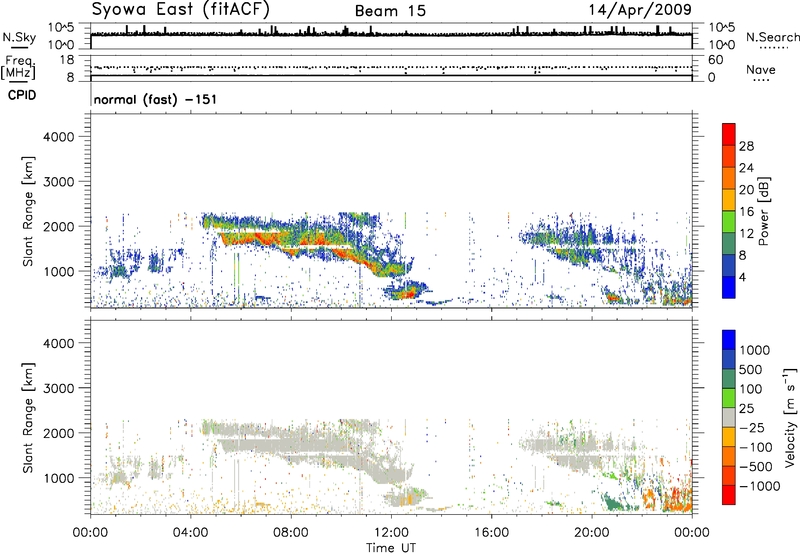This screenshot has width=800, height=554.
Task: Pick the bright blue bottom power colorbar segment
Action: click(729, 287)
